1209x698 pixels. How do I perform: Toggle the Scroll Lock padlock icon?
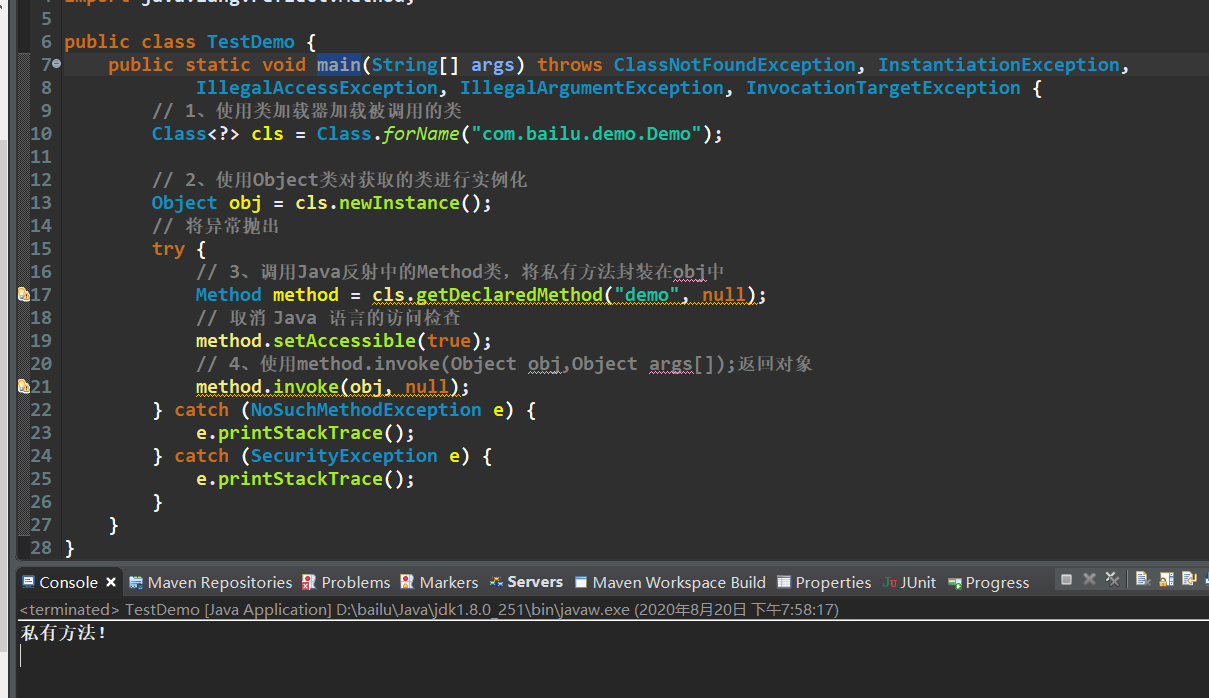[1166, 579]
